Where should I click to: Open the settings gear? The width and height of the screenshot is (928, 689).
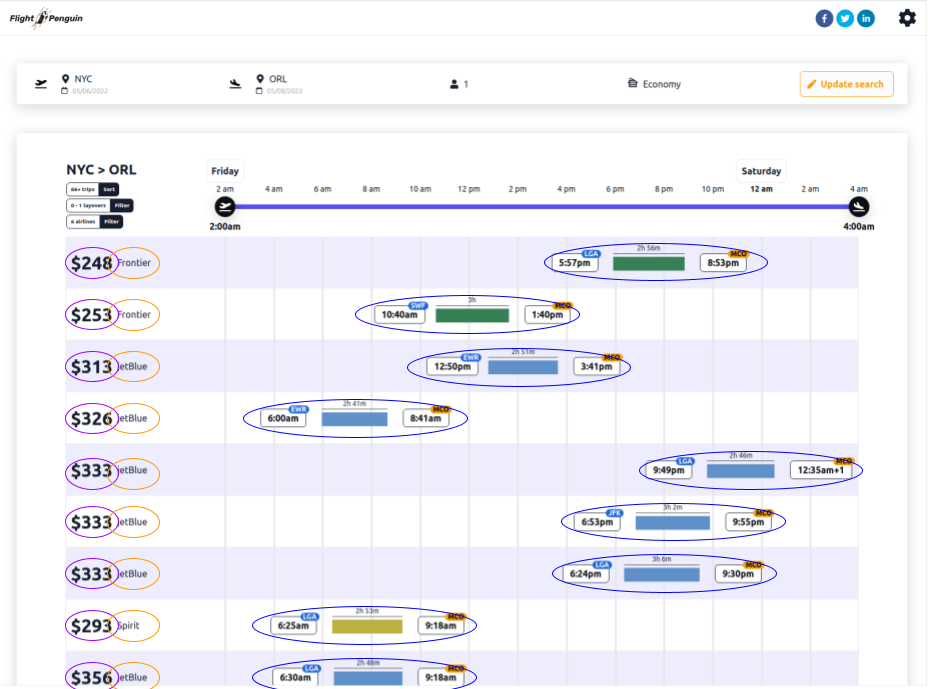(907, 18)
